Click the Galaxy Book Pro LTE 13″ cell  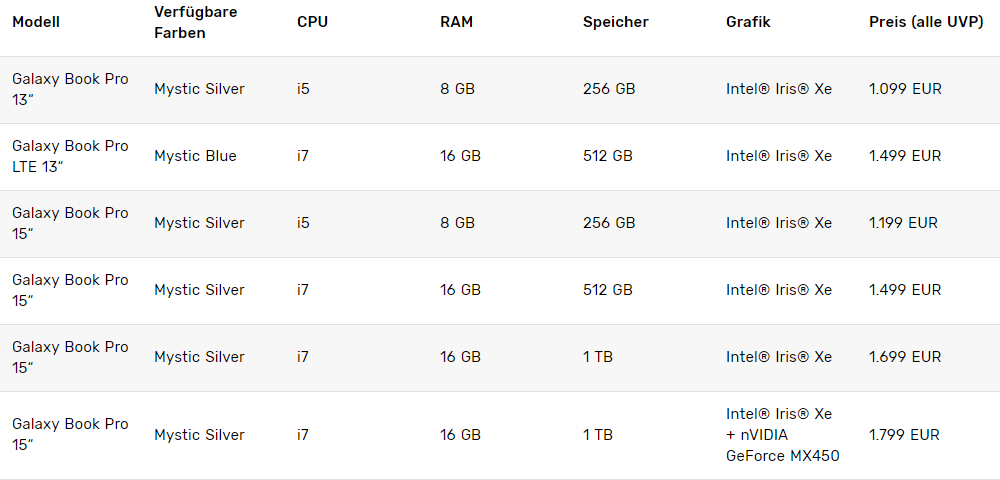[70, 156]
